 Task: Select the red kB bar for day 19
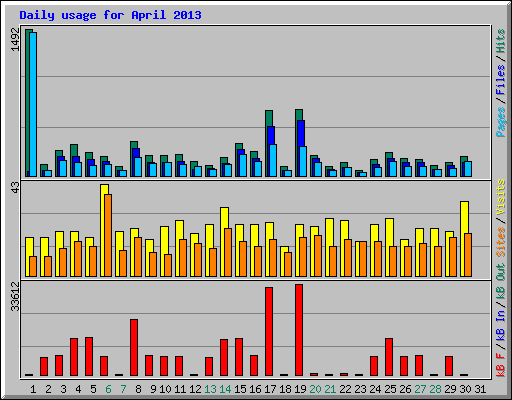pos(299,330)
